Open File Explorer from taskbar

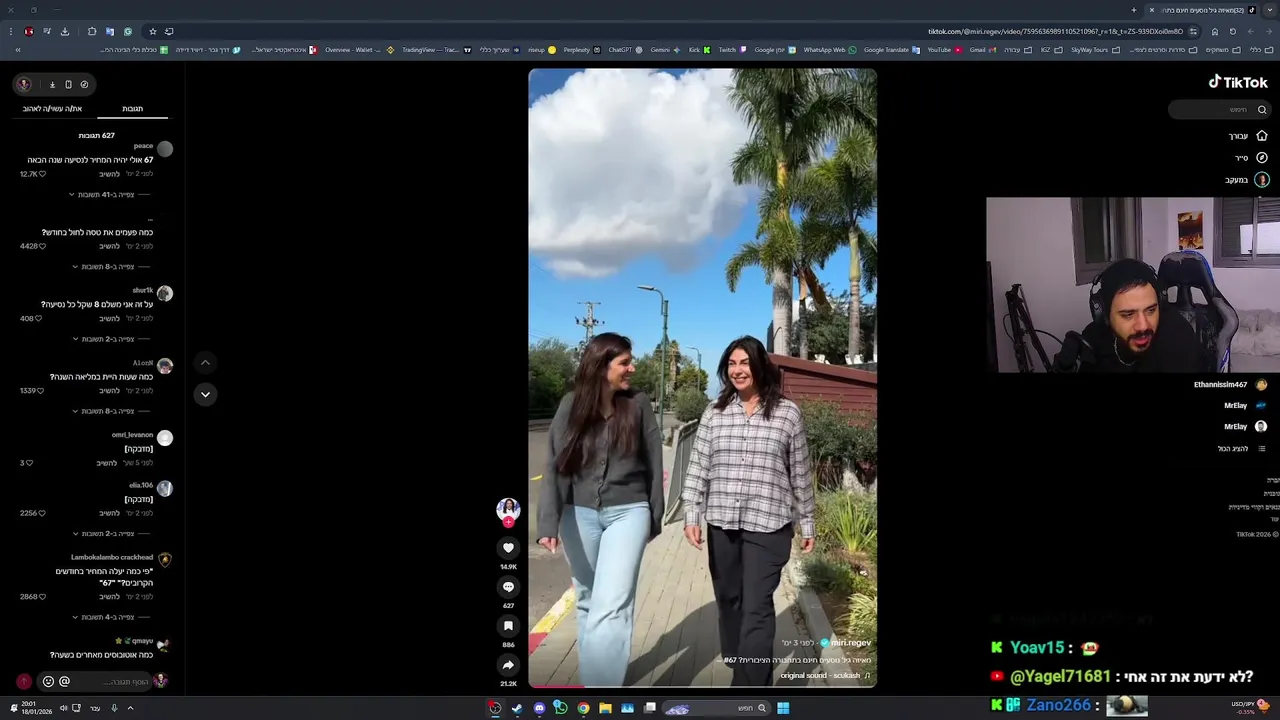coord(605,708)
